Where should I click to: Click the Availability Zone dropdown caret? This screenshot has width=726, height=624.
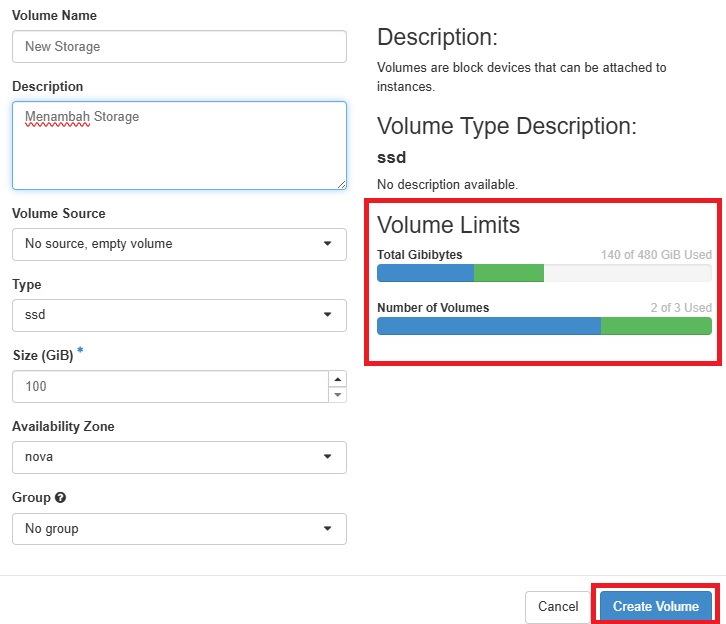pos(327,457)
